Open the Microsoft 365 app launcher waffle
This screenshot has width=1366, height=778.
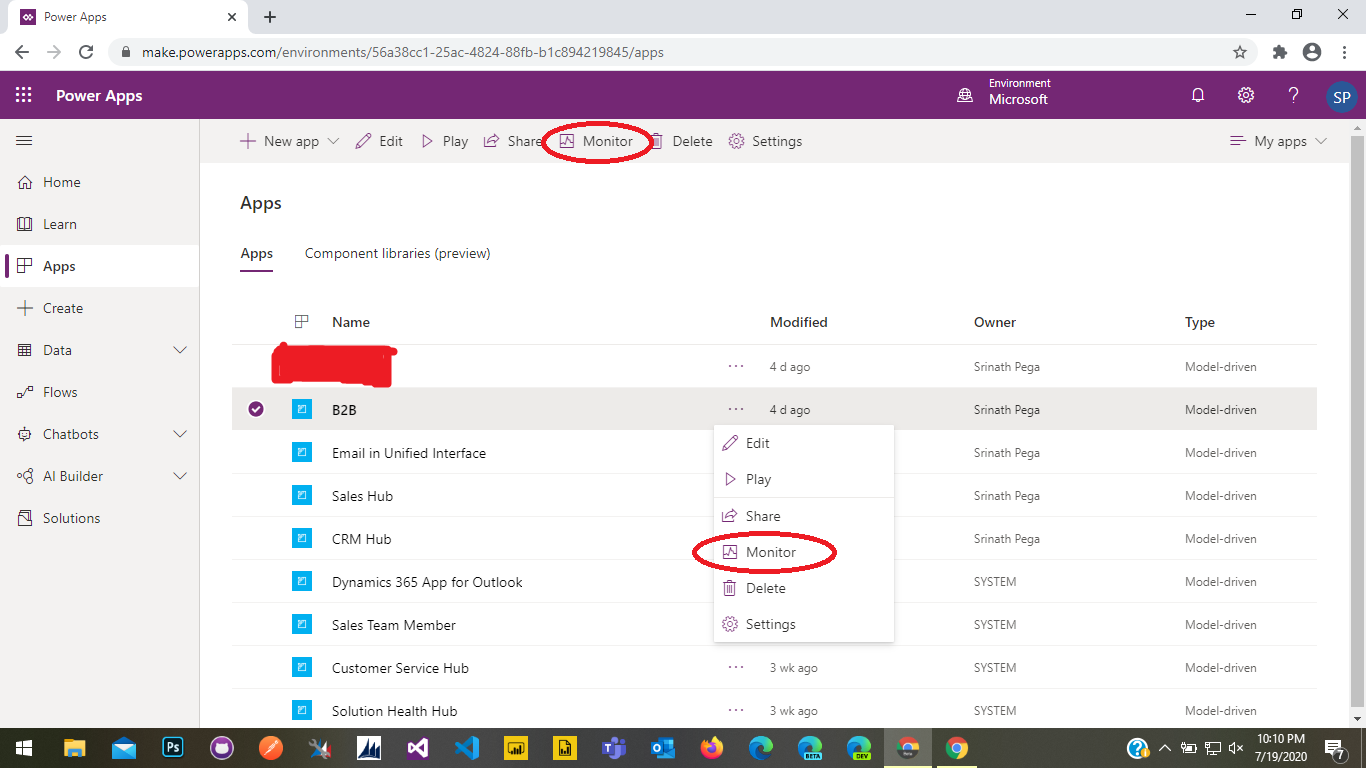pyautogui.click(x=22, y=94)
